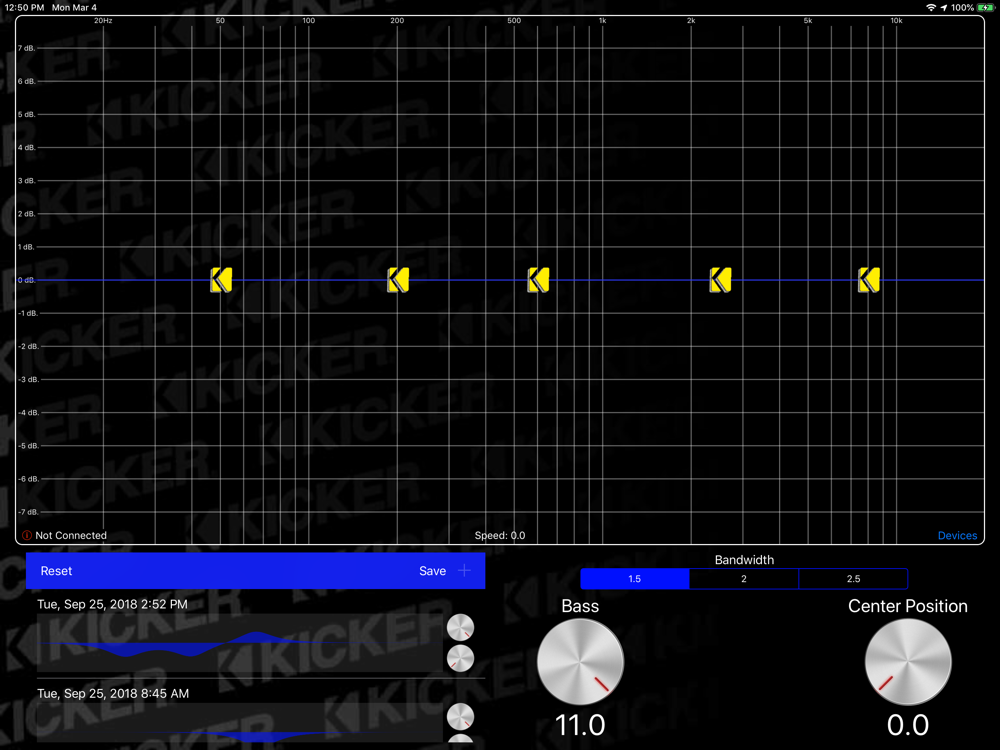Viewport: 1000px width, 750px height.
Task: Set Bandwidth to 1.5
Action: [x=635, y=579]
